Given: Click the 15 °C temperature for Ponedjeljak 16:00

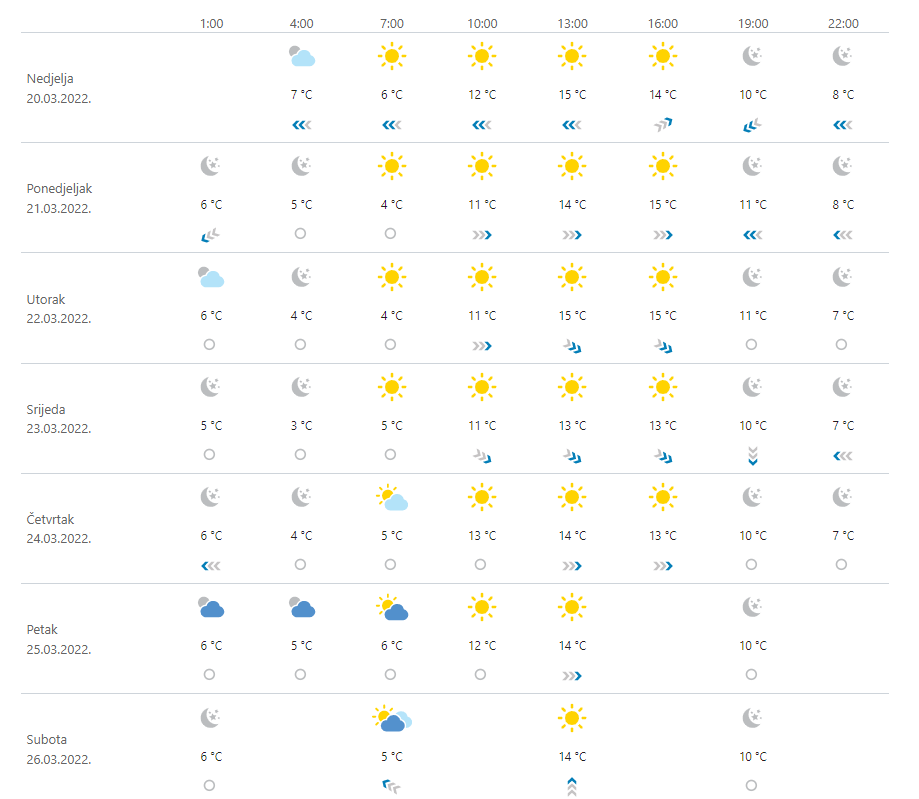Looking at the screenshot, I should click(662, 205).
